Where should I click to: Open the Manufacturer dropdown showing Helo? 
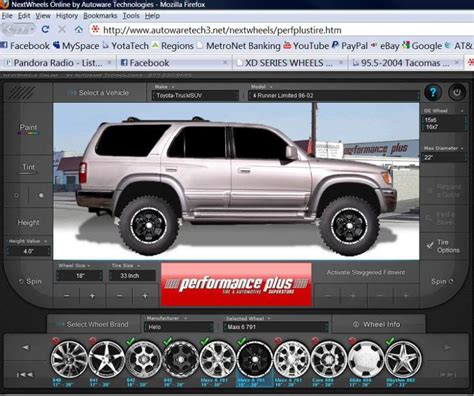[x=178, y=327]
